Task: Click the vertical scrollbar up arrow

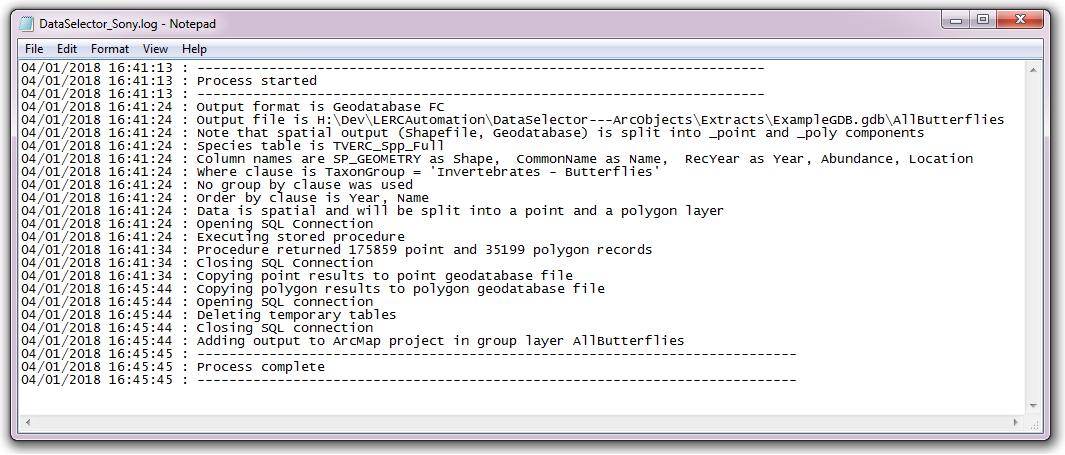Action: [1034, 69]
